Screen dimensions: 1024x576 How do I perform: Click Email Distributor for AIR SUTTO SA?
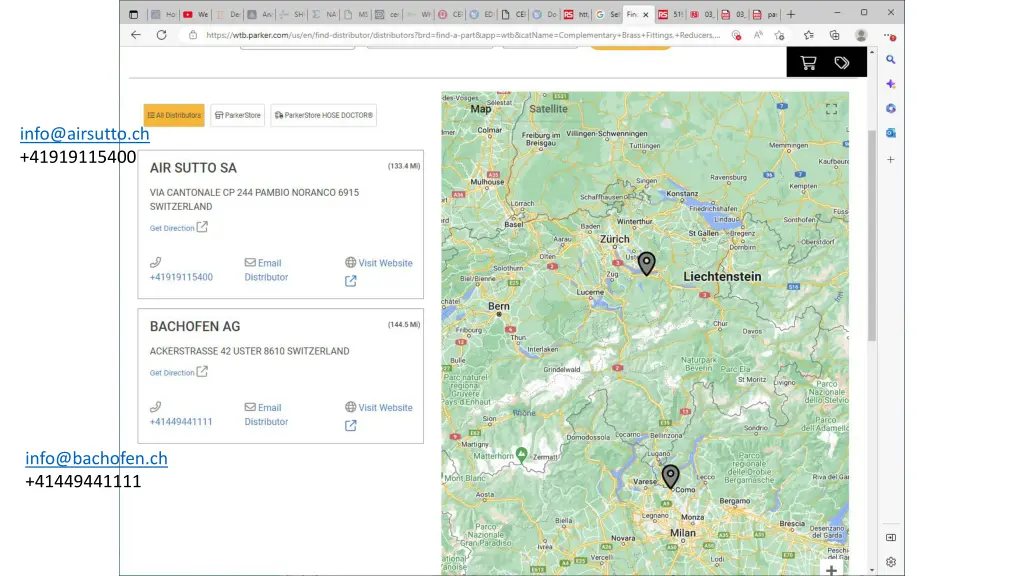(x=266, y=270)
